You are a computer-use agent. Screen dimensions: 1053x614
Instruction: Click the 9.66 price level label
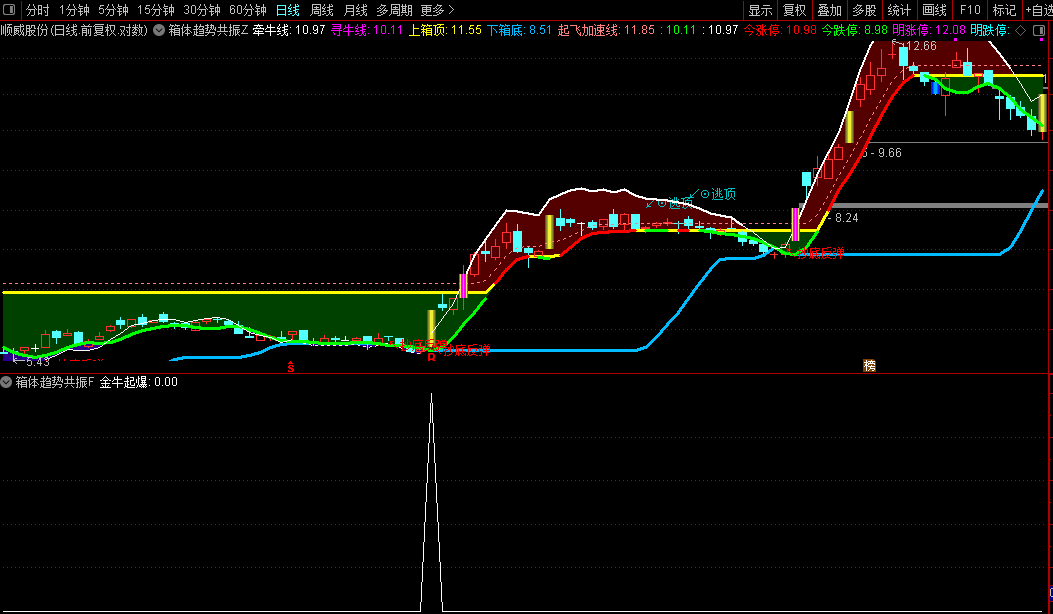(x=889, y=153)
